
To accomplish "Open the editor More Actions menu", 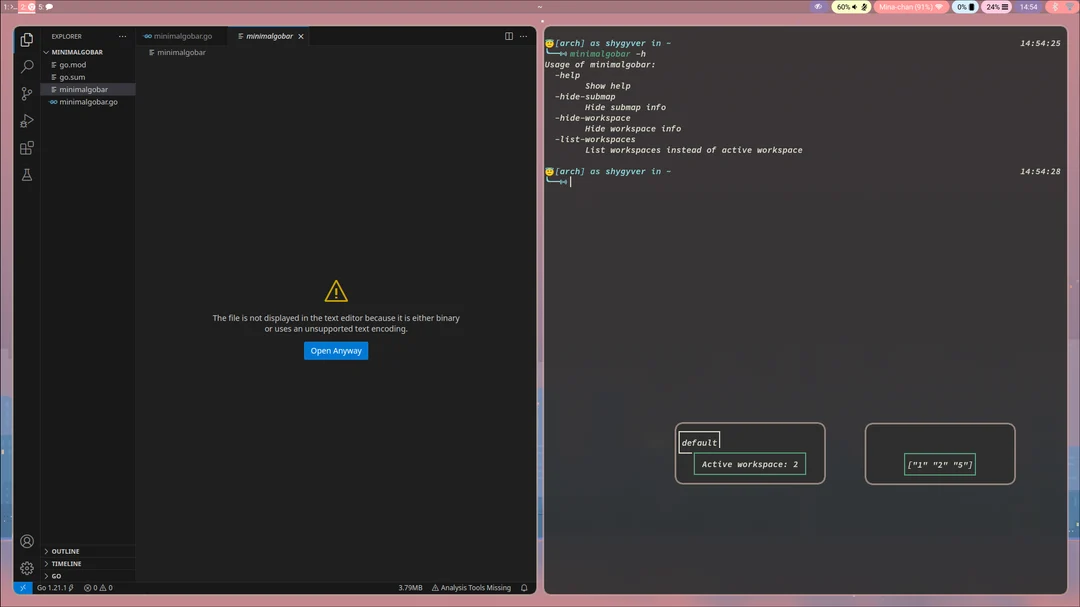I will click(523, 36).
